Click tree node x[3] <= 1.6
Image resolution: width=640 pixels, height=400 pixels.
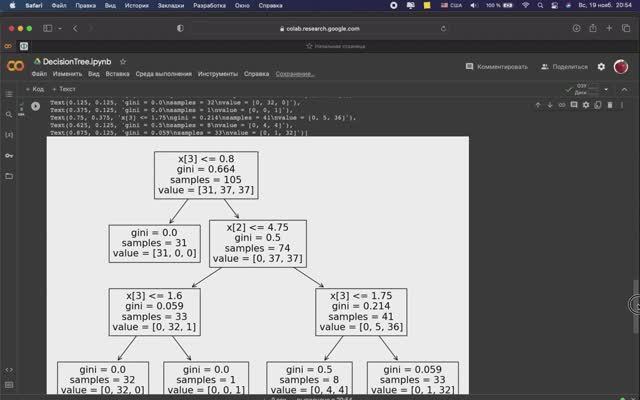coord(155,312)
